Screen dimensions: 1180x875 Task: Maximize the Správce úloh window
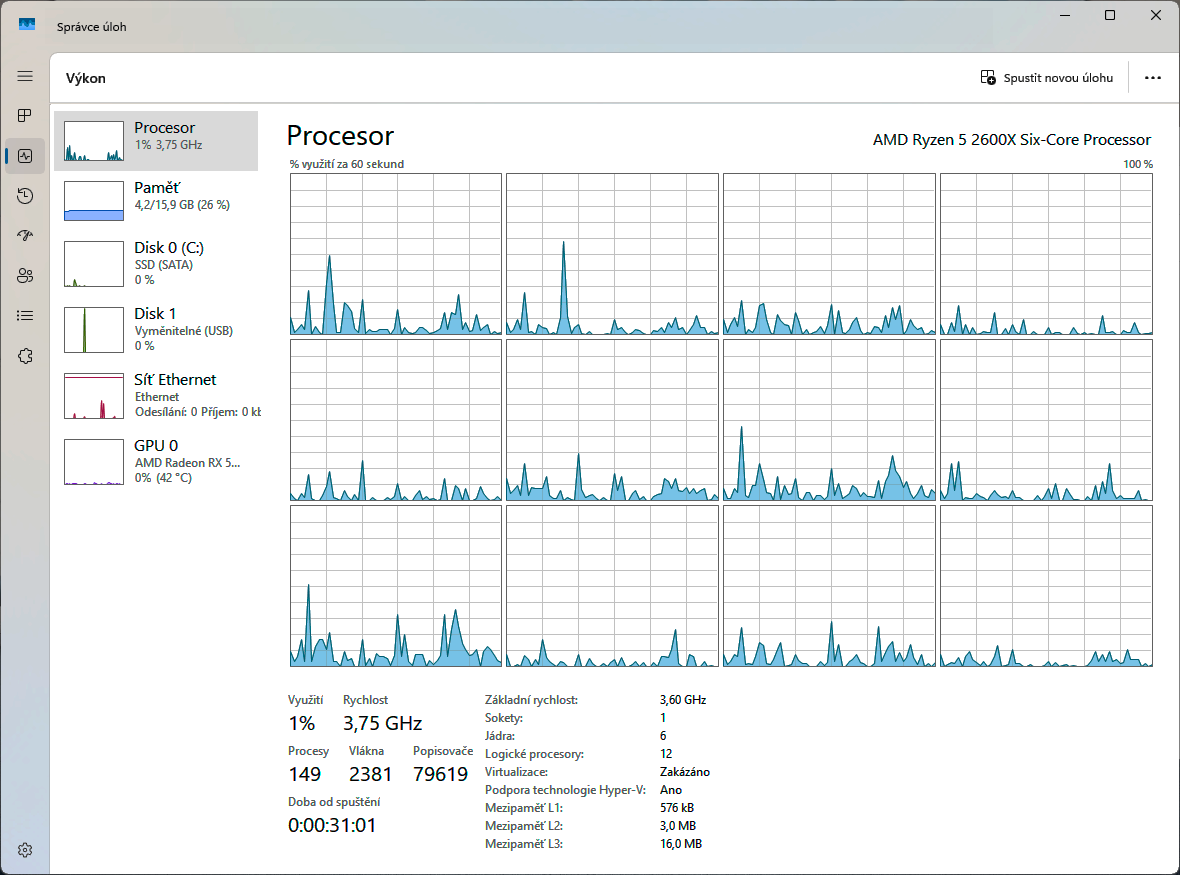coord(1110,16)
